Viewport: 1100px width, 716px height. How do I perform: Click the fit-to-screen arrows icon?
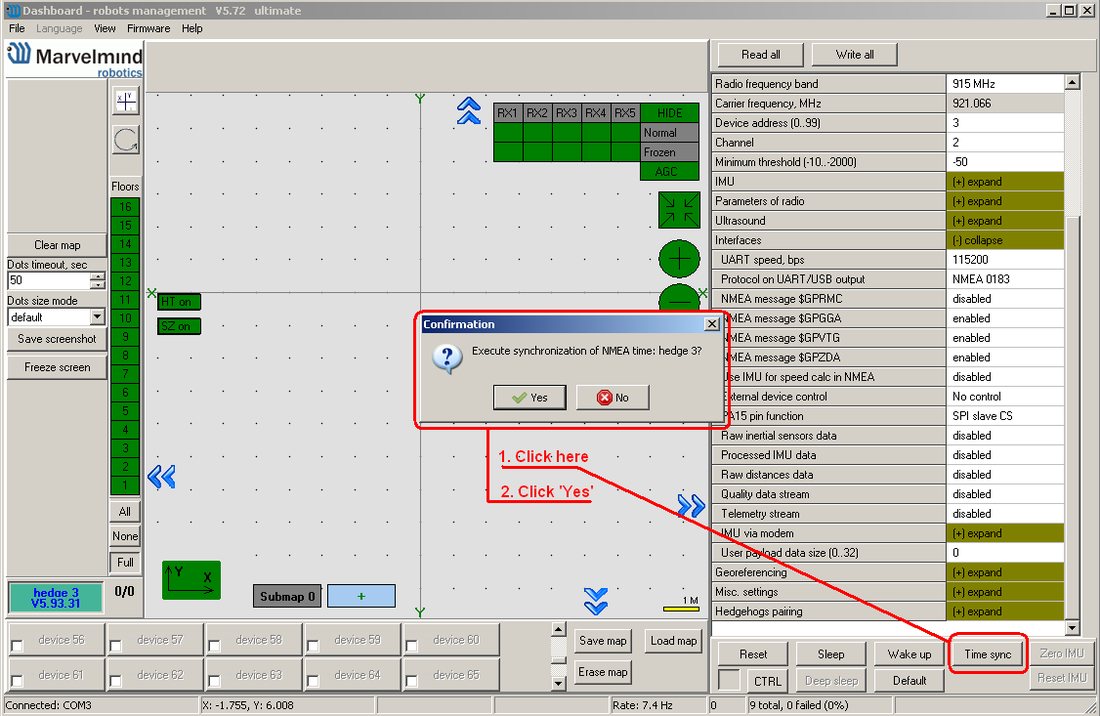coord(679,210)
